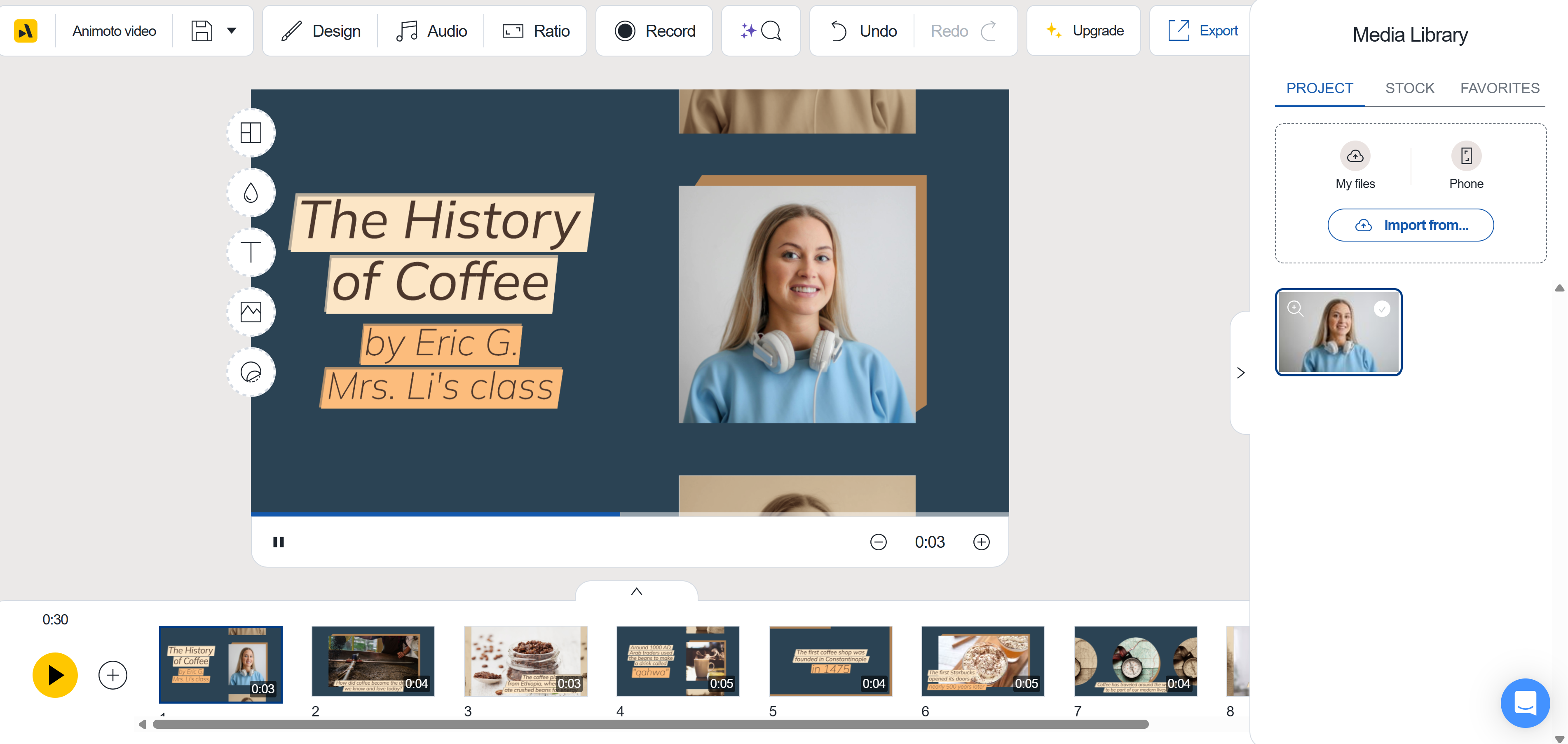The image size is (1568, 744).
Task: Open the AI magic search tool
Action: click(760, 31)
